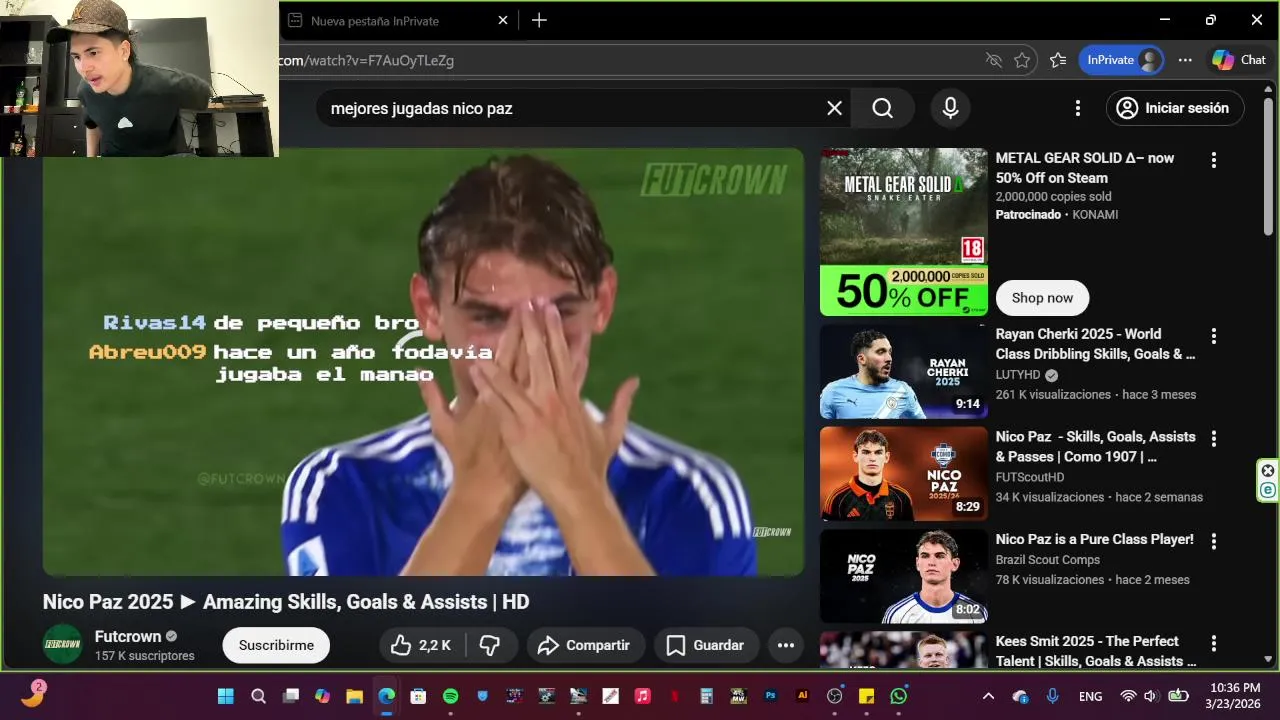This screenshot has width=1280, height=720.
Task: Click the address bar URL text
Action: click(366, 60)
